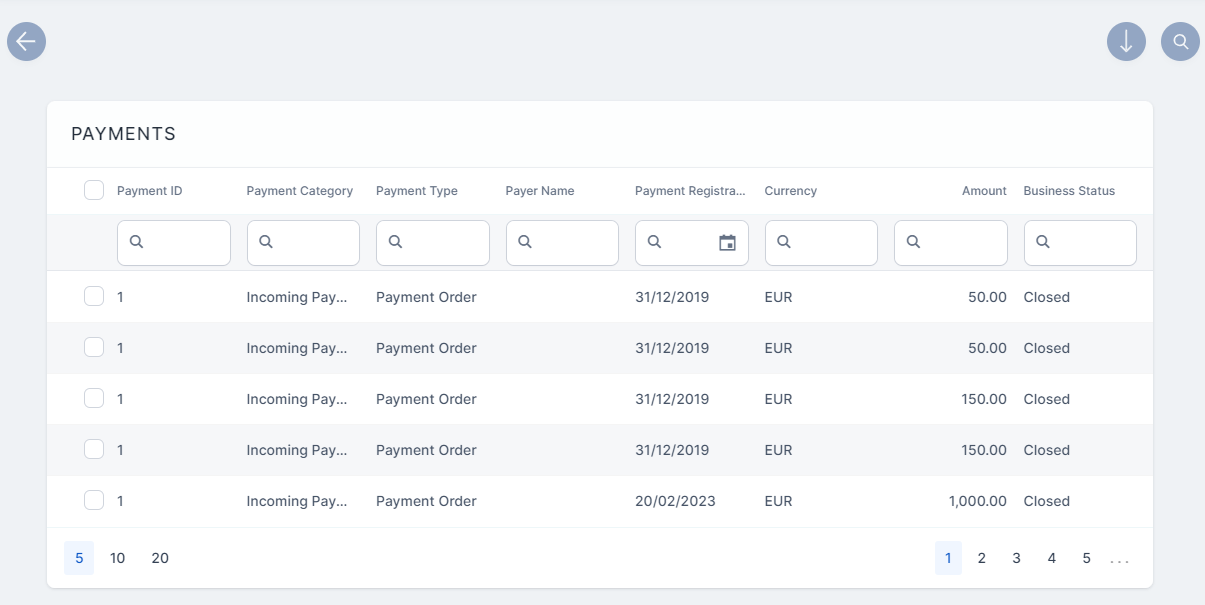The width and height of the screenshot is (1205, 605).
Task: Toggle the select-all checkbox in header
Action: pyautogui.click(x=94, y=190)
